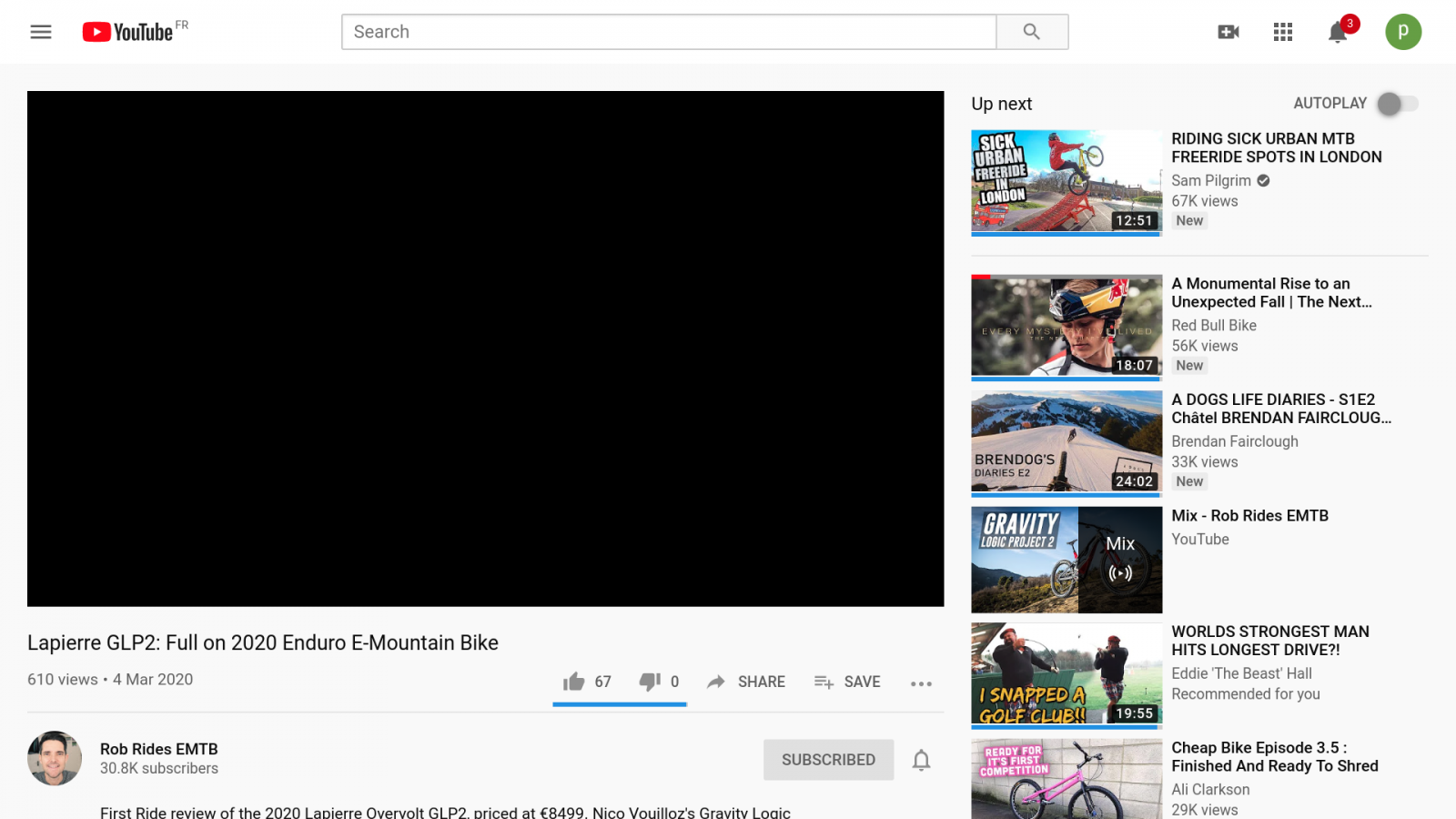Viewport: 1456px width, 819px height.
Task: Open the hamburger guide menu
Action: (41, 32)
